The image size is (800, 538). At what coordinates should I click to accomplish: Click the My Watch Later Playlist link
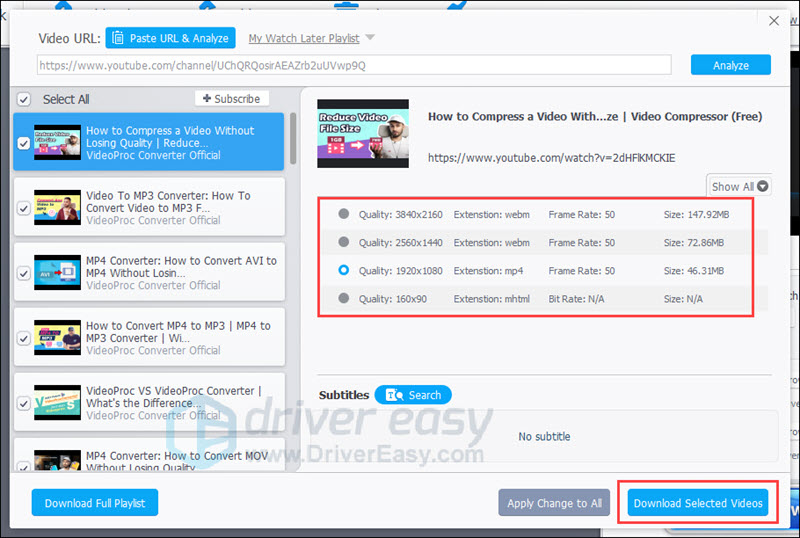coord(304,38)
